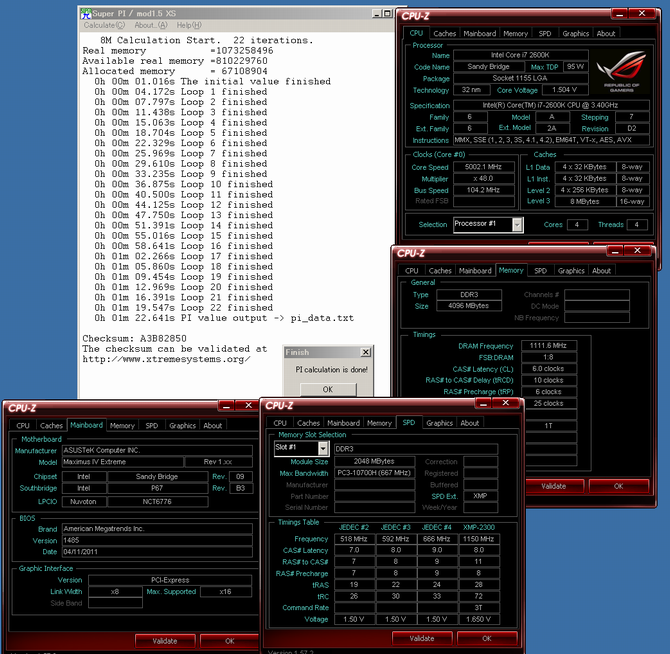
Task: Select Graphics tab in CPU-Z SPD window
Action: (439, 423)
